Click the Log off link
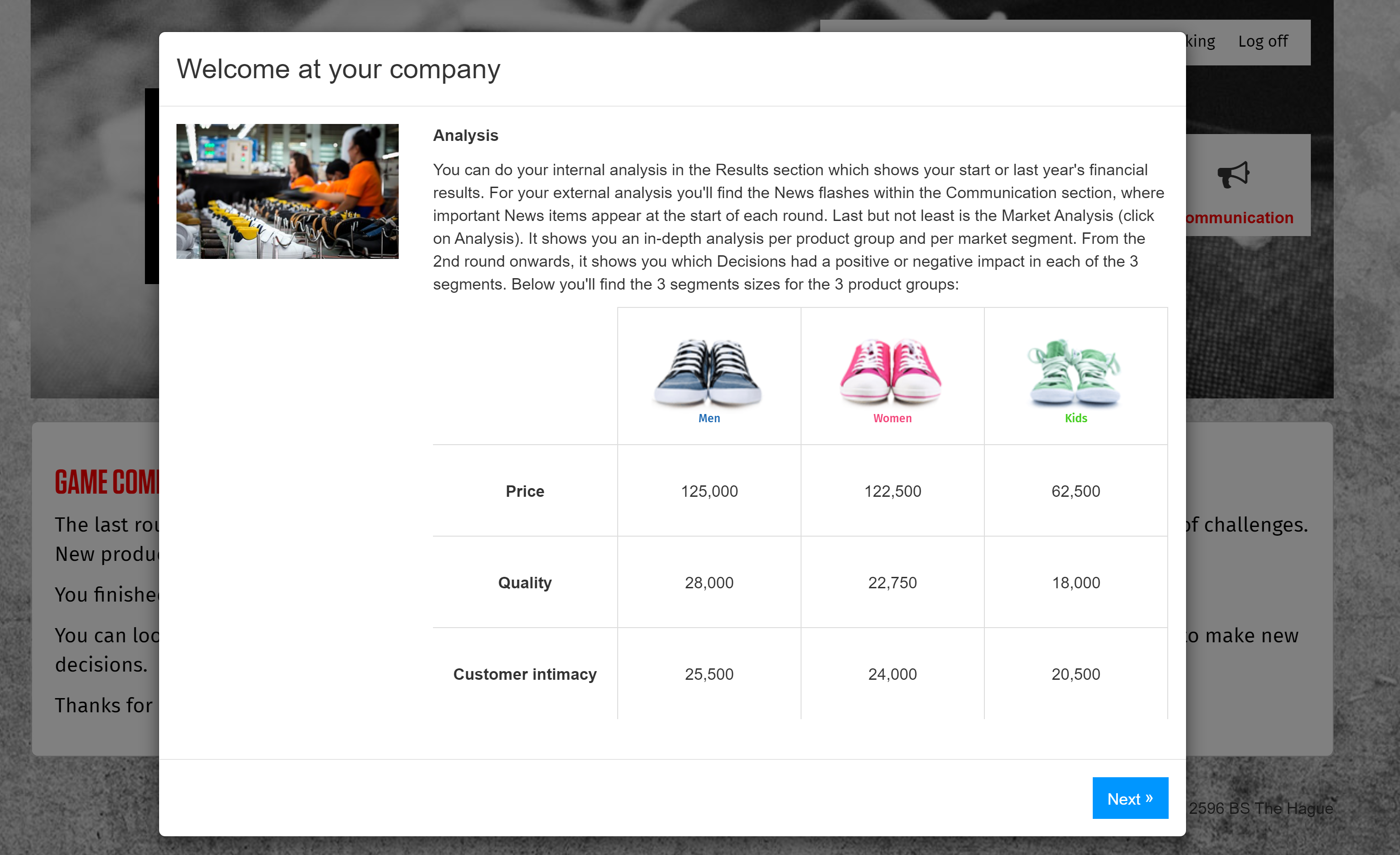This screenshot has height=855, width=1400. 1262,42
